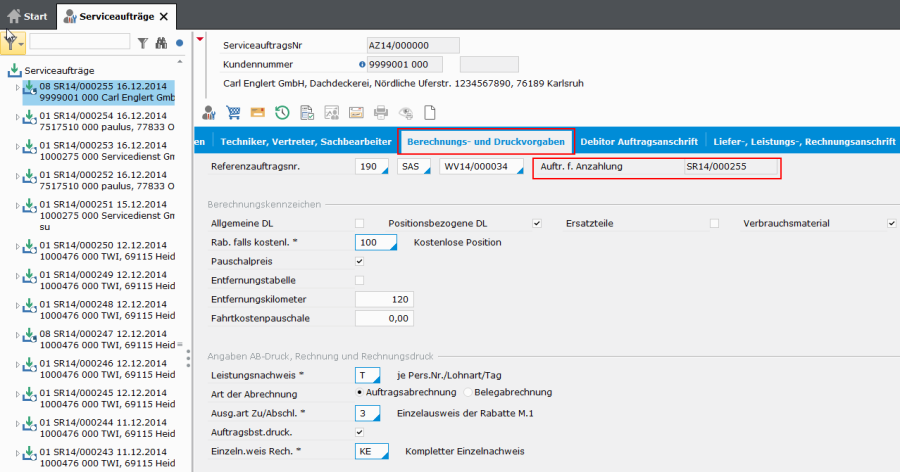Image resolution: width=900 pixels, height=472 pixels.
Task: Open the green history clock icon
Action: (282, 113)
